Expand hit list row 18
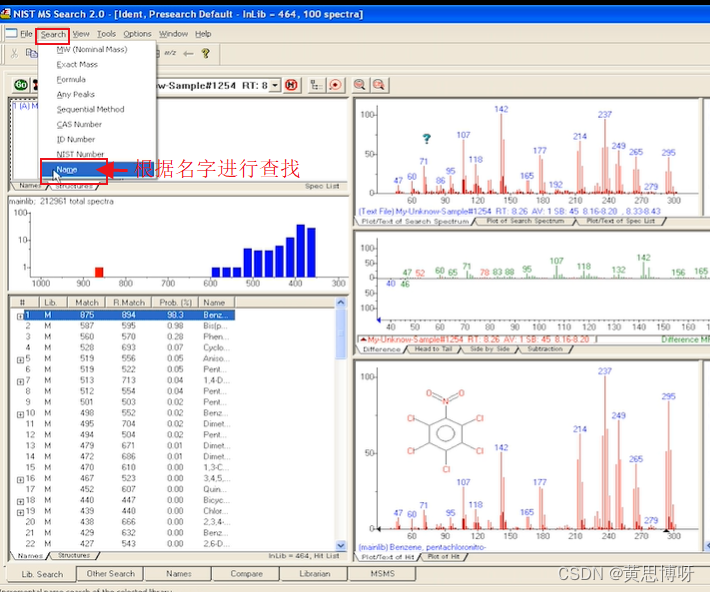Viewport: 710px width, 592px height. coord(20,501)
